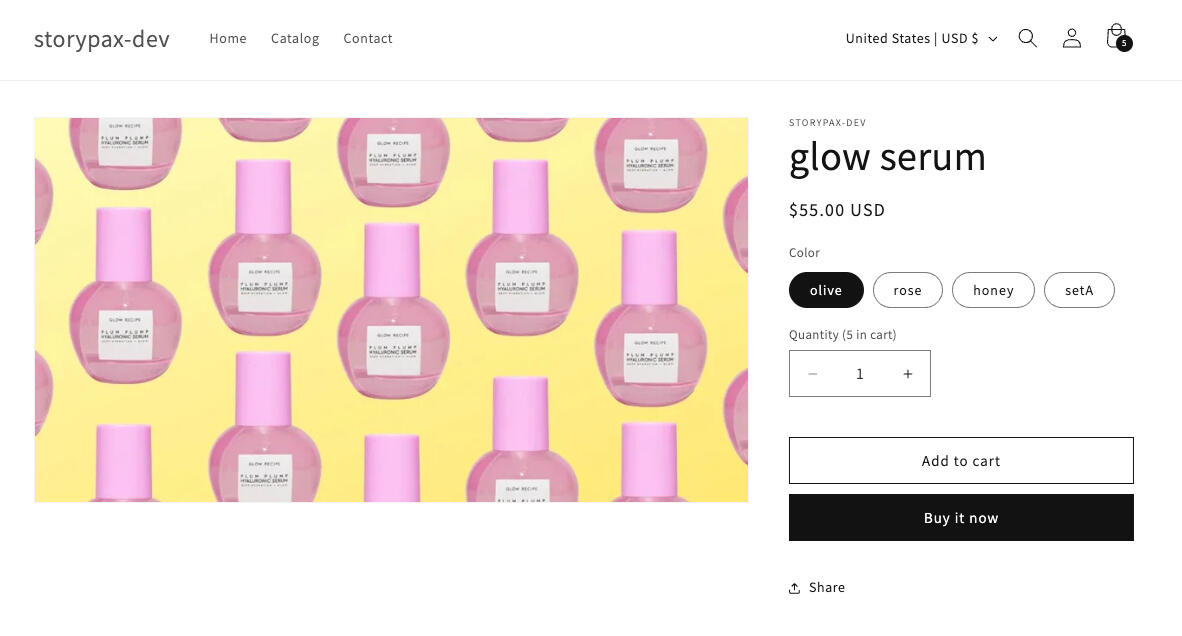Screen dimensions: 1182x636
Task: Go to the Home menu item
Action: [228, 38]
